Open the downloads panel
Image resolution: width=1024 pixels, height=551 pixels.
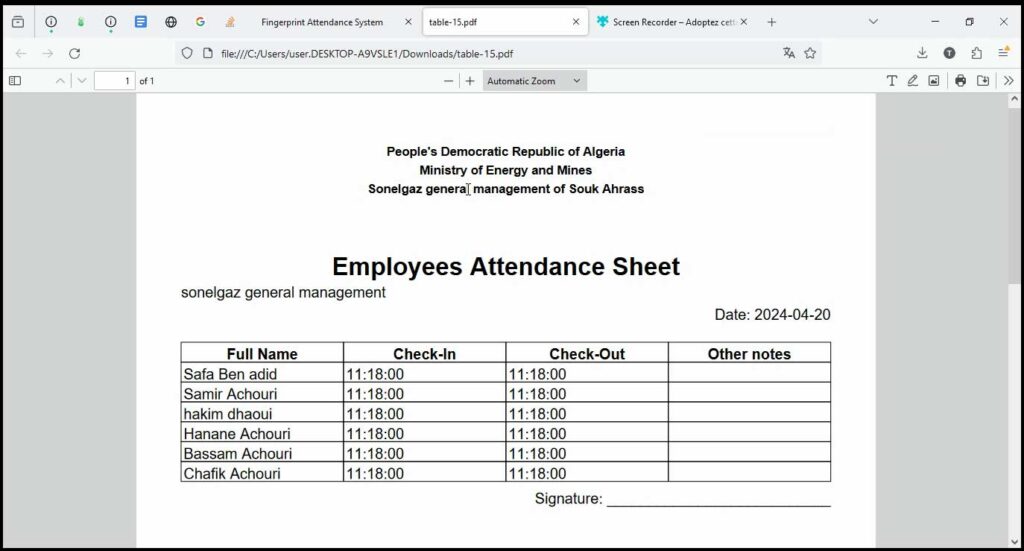[922, 54]
